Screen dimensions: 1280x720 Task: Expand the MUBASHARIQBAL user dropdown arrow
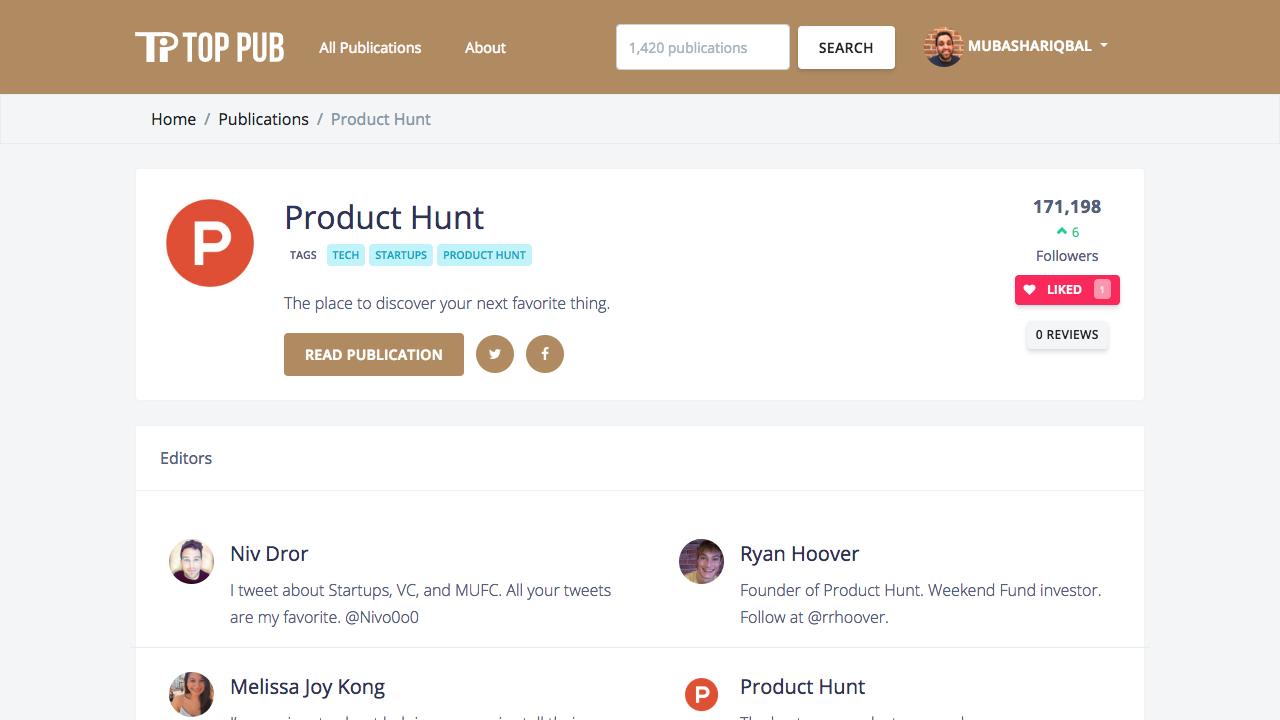click(1104, 46)
